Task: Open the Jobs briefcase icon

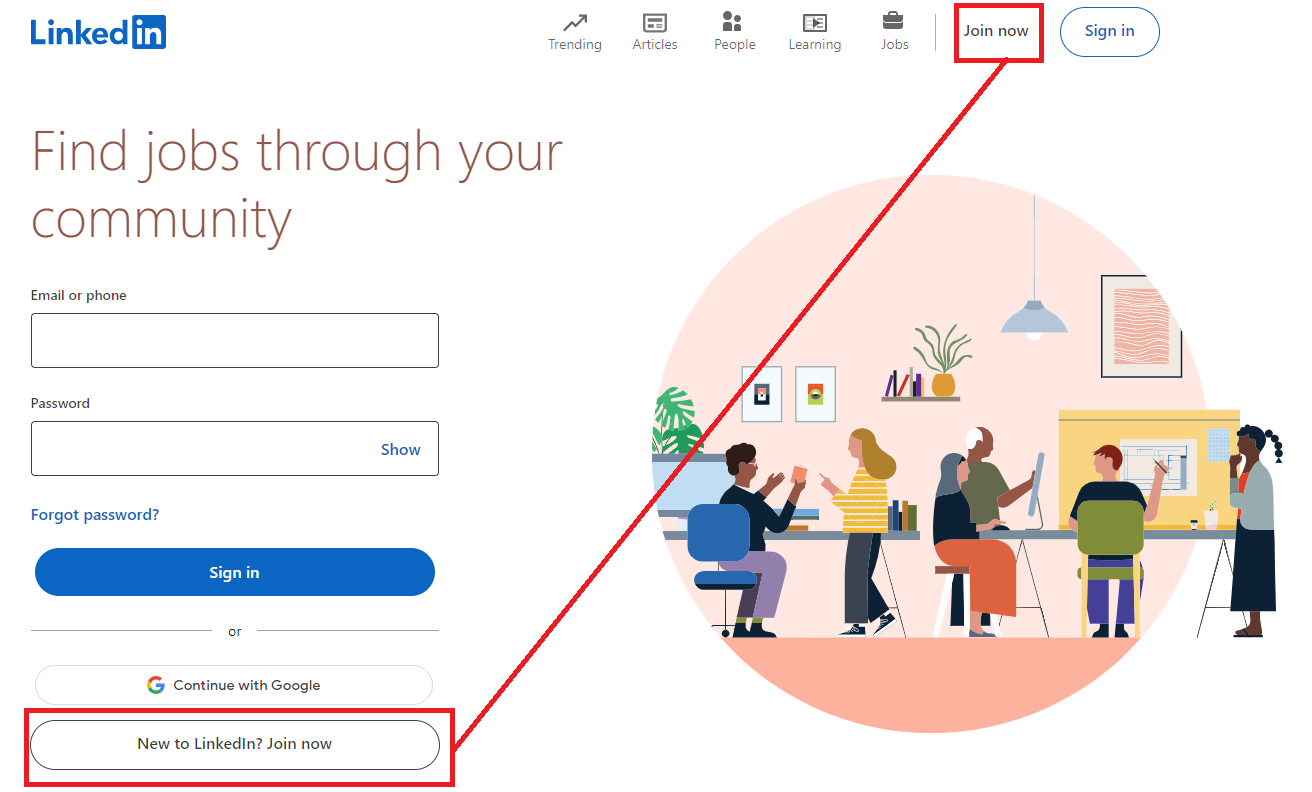Action: click(893, 21)
